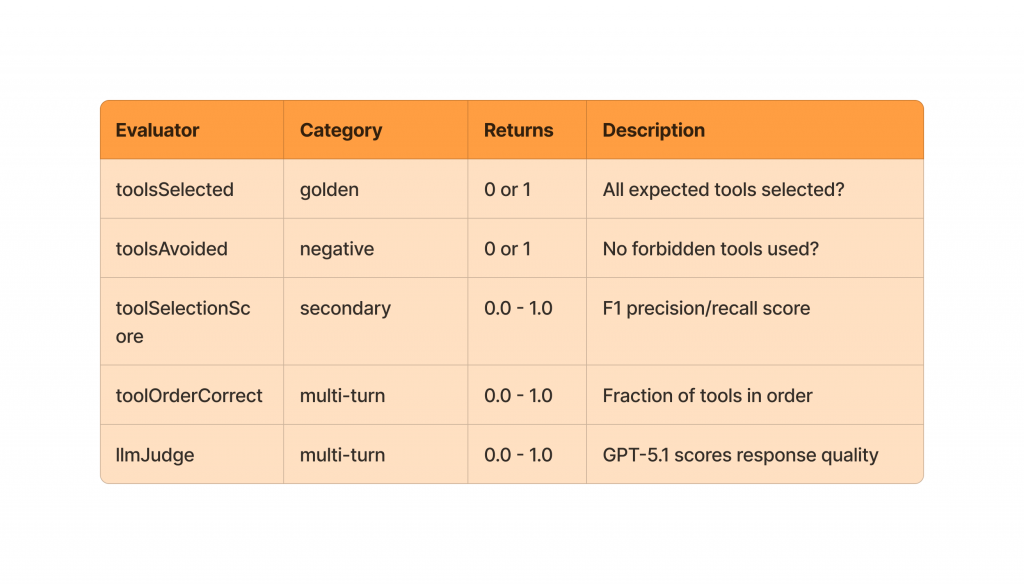The width and height of the screenshot is (1024, 584).
Task: Select the toolSelectionScore evaluator cell
Action: tap(182, 322)
